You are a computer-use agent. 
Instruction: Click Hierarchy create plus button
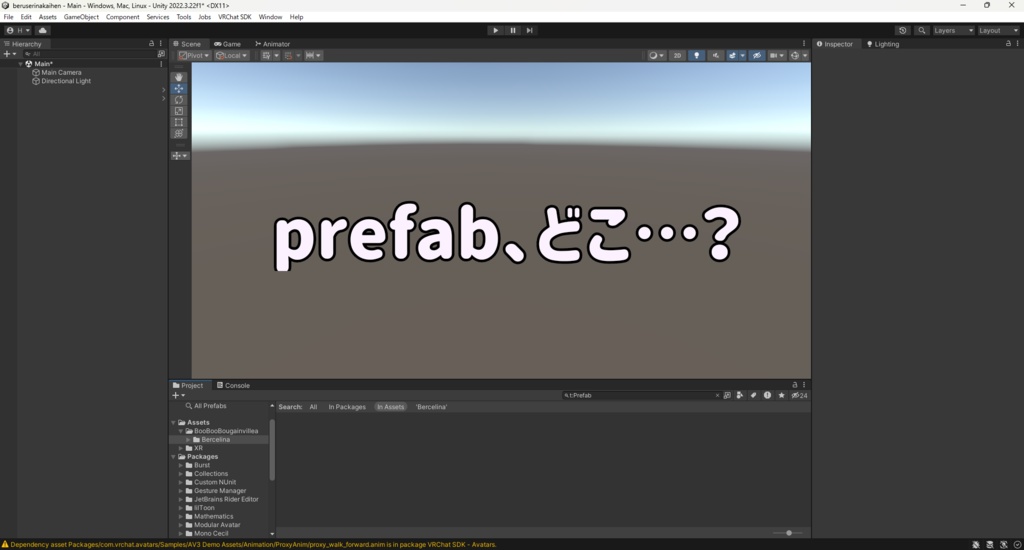(x=9, y=54)
